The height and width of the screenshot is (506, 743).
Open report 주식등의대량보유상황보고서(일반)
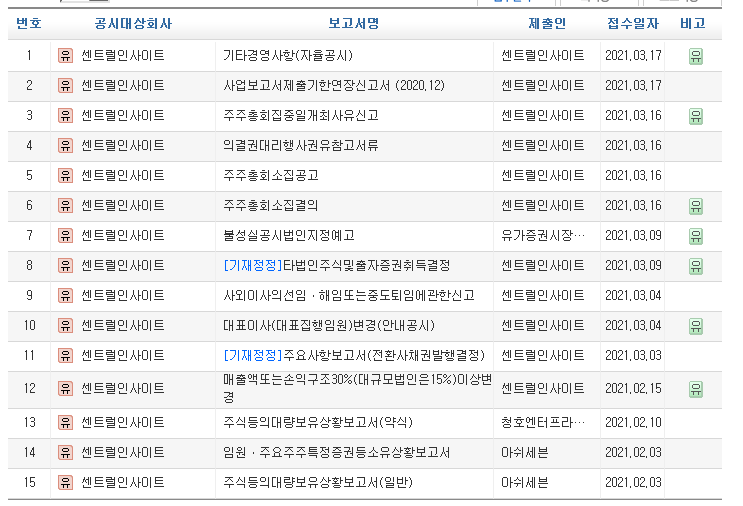tap(318, 483)
